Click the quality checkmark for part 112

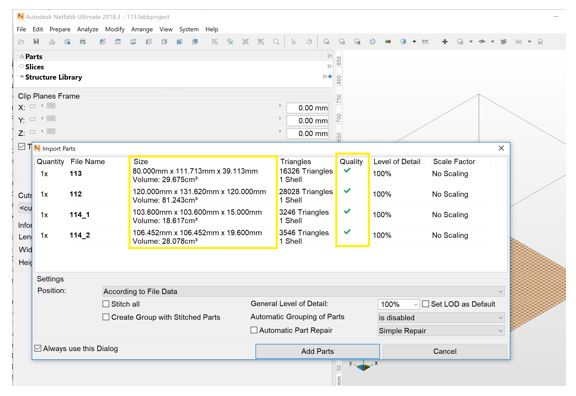click(347, 191)
